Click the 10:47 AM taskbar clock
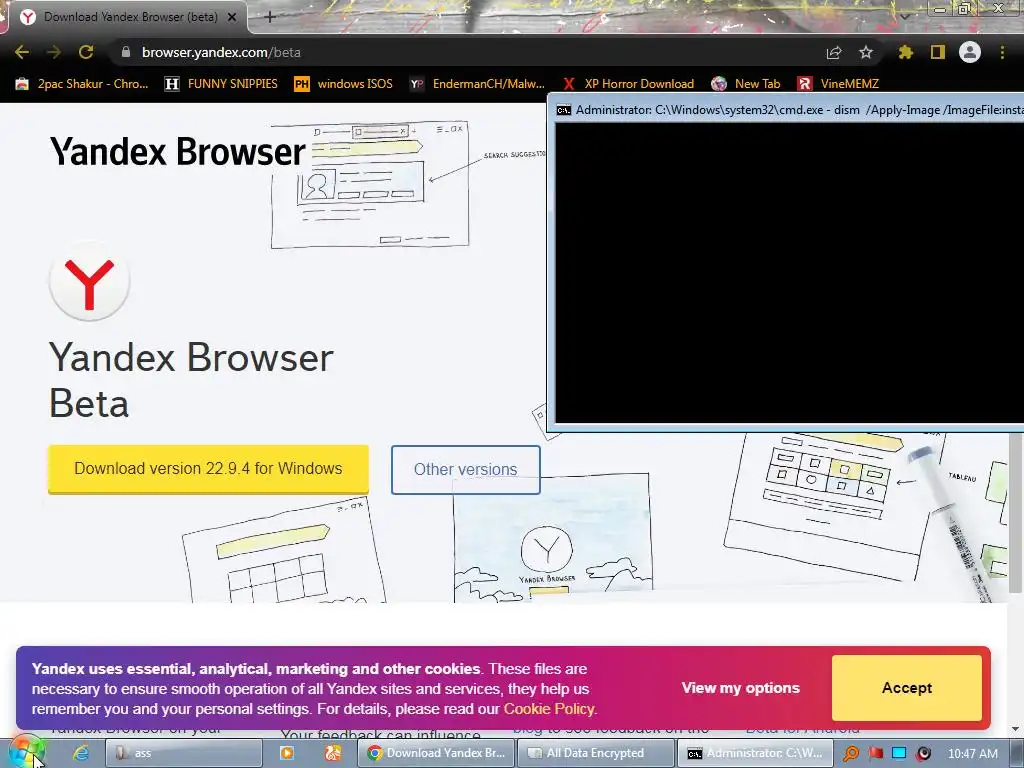This screenshot has height=768, width=1024. [972, 754]
